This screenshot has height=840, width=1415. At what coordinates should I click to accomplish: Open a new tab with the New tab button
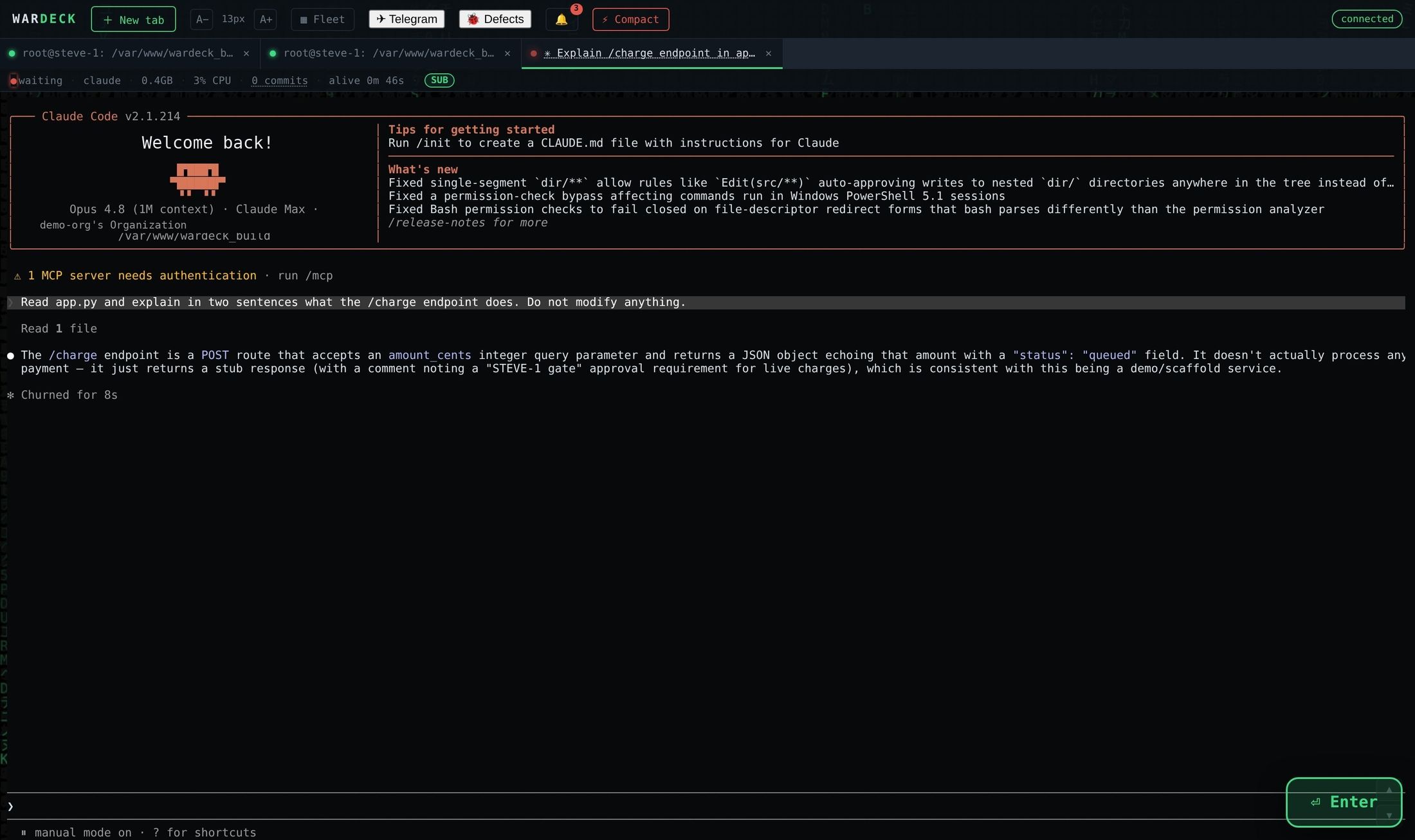tap(133, 19)
